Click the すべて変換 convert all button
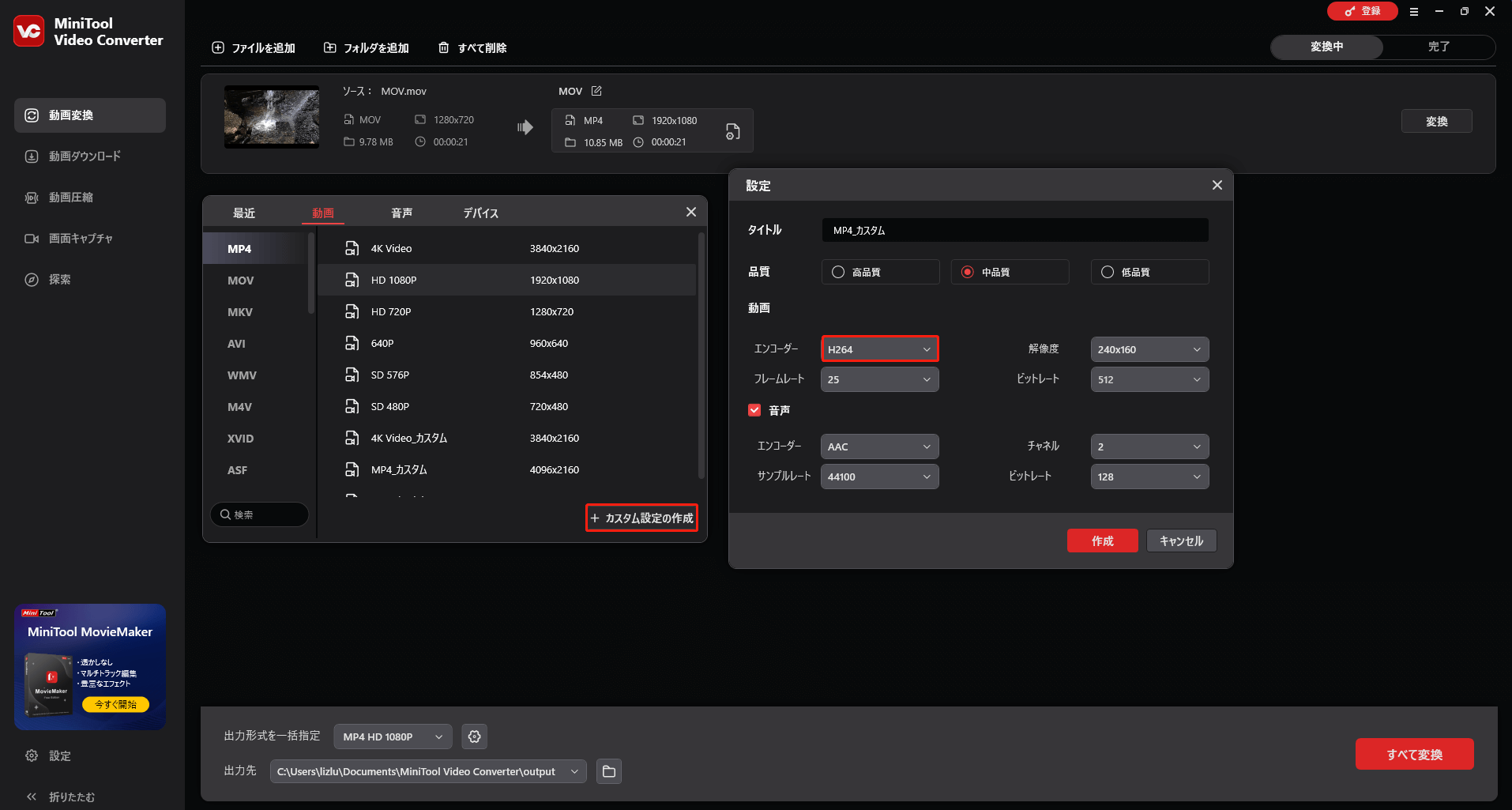The width and height of the screenshot is (1512, 810). pos(1415,754)
